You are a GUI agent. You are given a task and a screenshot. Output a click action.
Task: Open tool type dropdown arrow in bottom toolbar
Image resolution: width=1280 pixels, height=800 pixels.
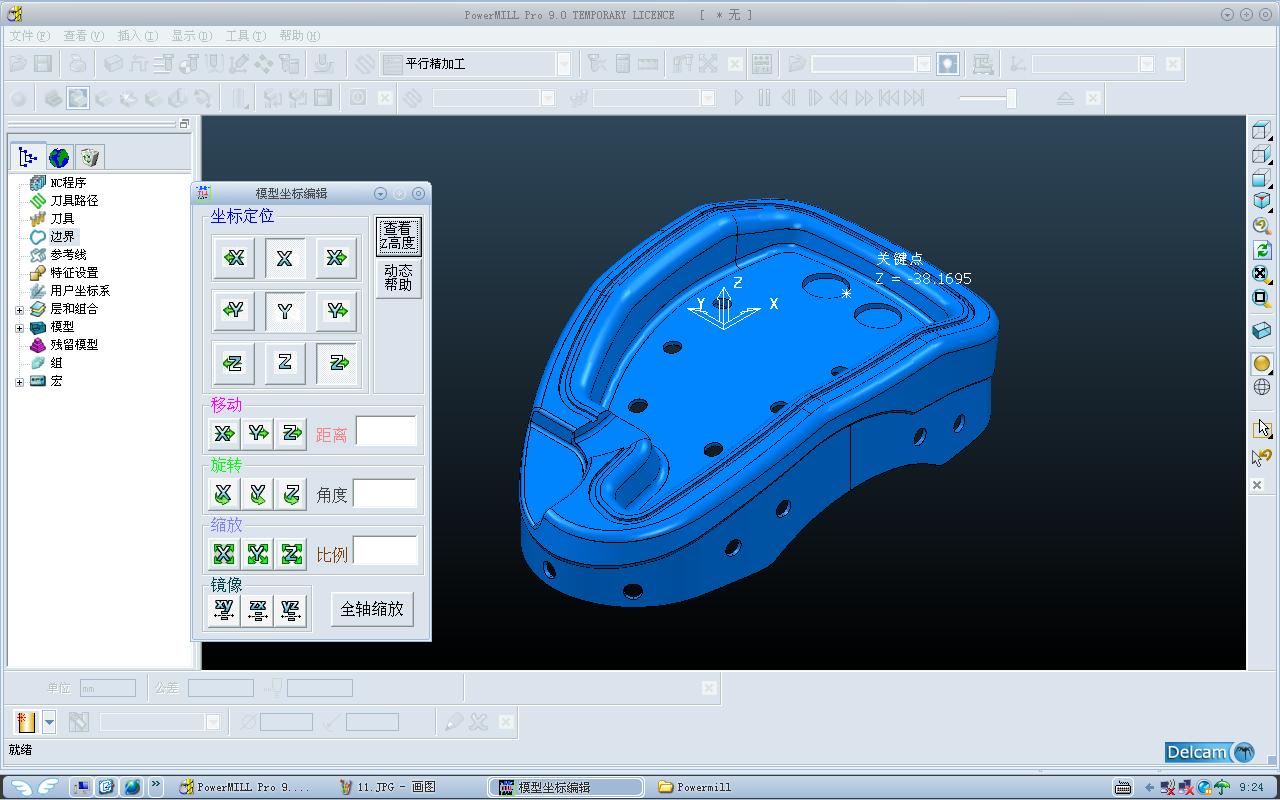pyautogui.click(x=49, y=722)
